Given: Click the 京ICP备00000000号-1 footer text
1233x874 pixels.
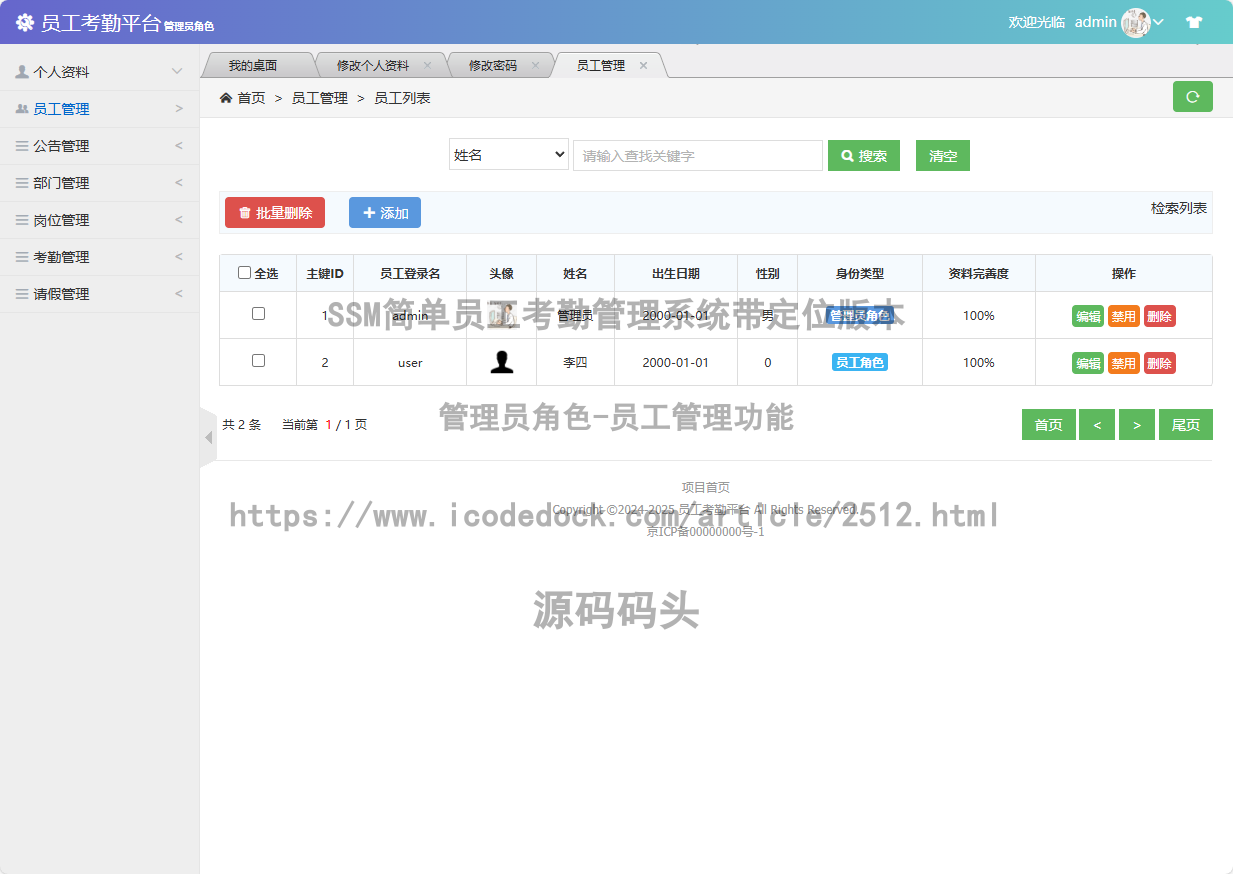Looking at the screenshot, I should 706,531.
